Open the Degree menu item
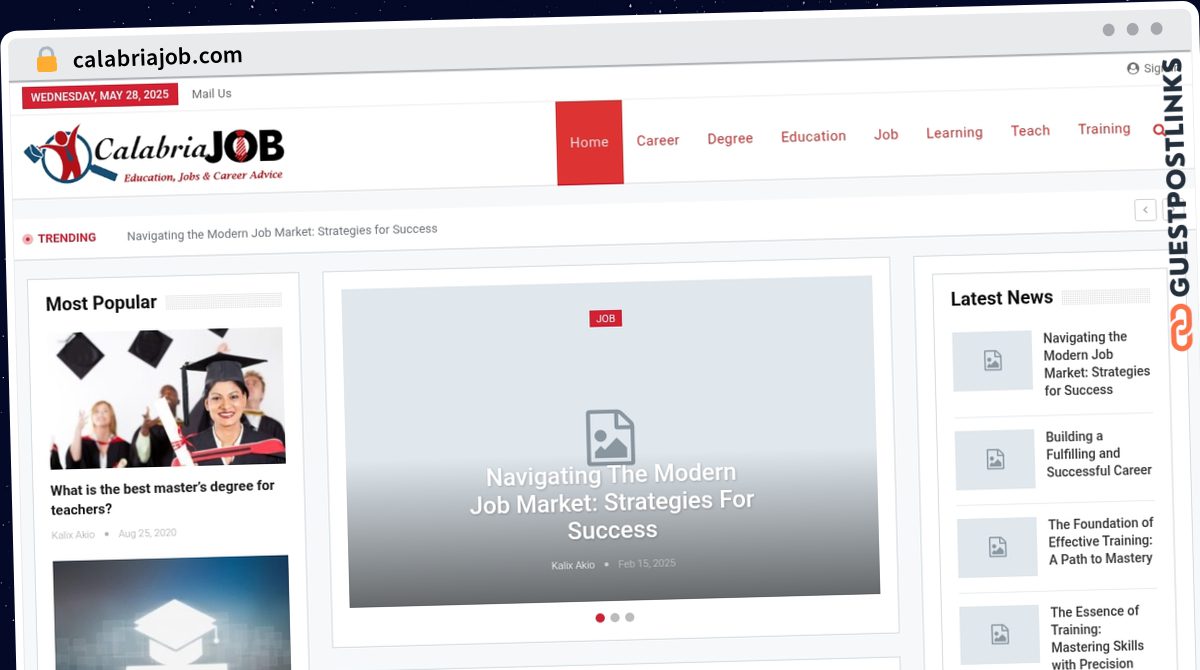This screenshot has width=1200, height=670. (x=730, y=138)
